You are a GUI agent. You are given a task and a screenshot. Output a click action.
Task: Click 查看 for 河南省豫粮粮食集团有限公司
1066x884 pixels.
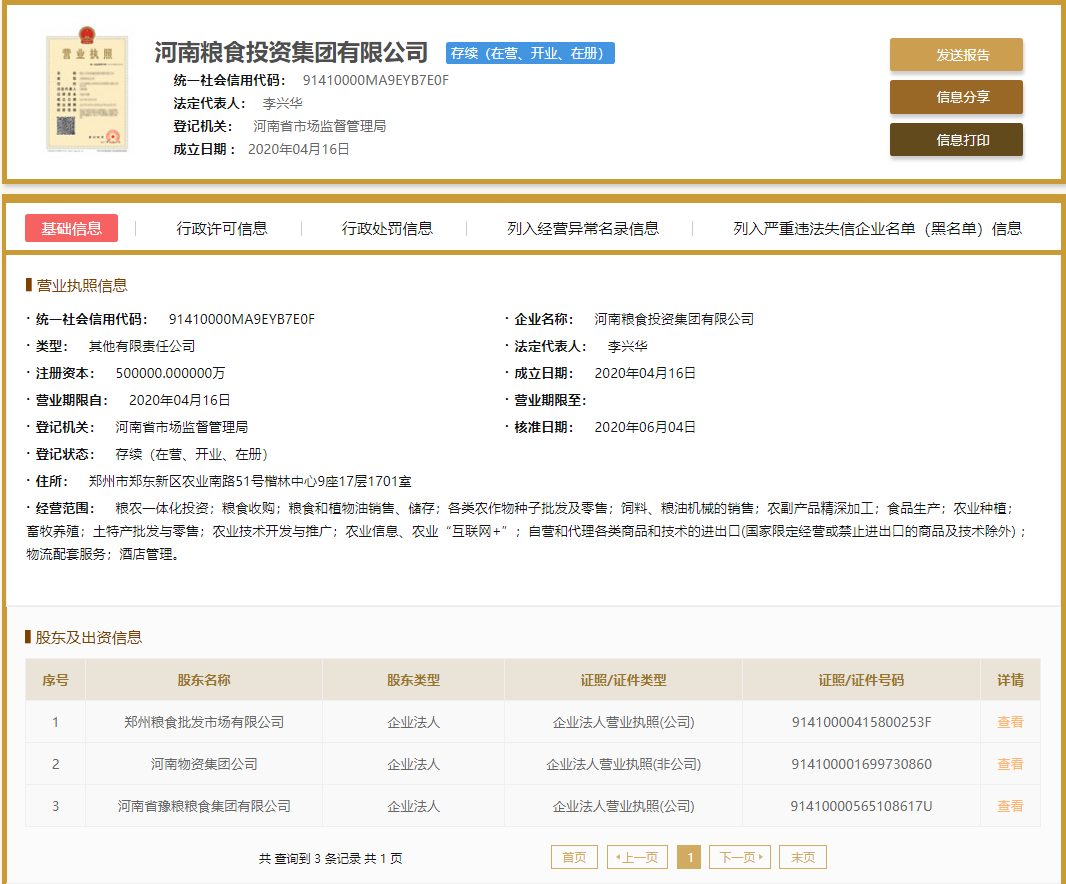1010,805
